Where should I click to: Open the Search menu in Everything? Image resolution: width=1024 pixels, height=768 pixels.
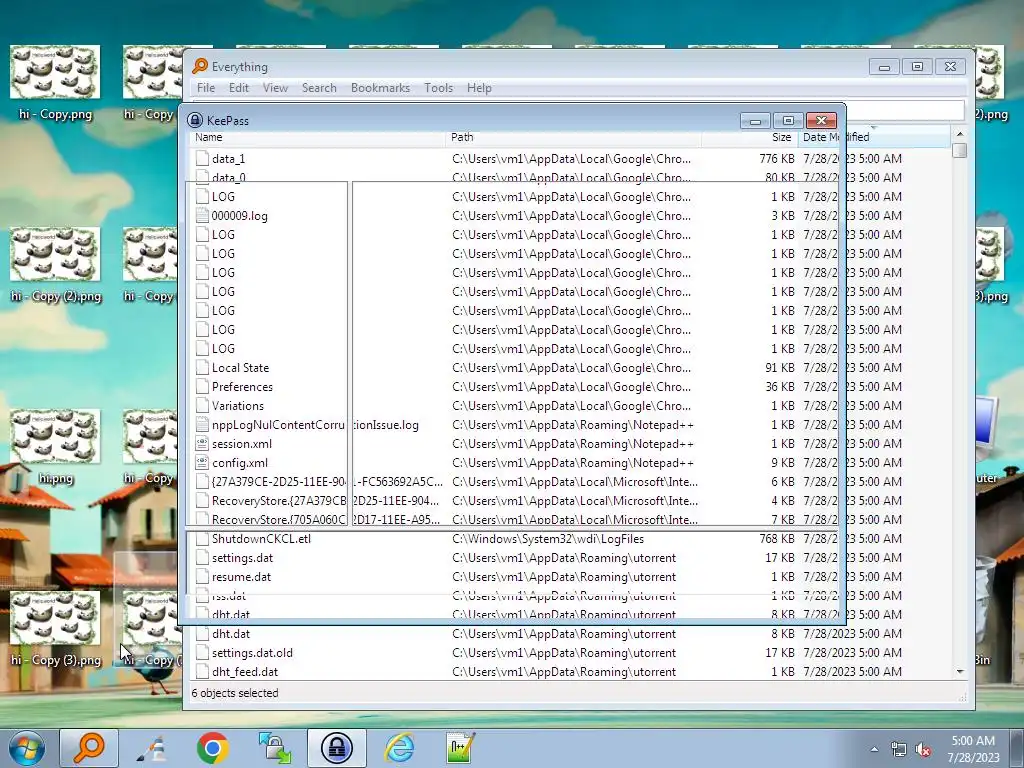(319, 88)
